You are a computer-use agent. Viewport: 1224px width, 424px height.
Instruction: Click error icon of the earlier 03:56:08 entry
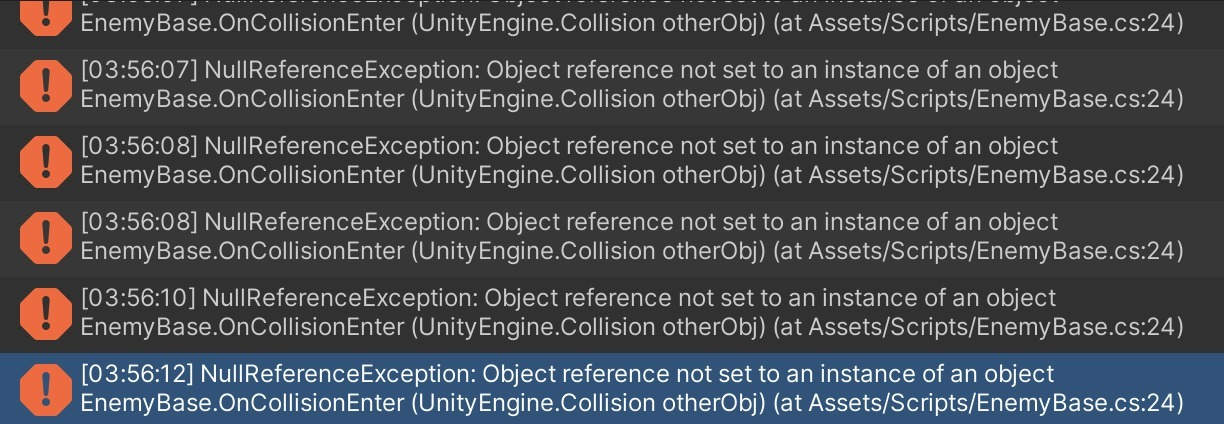[x=45, y=161]
